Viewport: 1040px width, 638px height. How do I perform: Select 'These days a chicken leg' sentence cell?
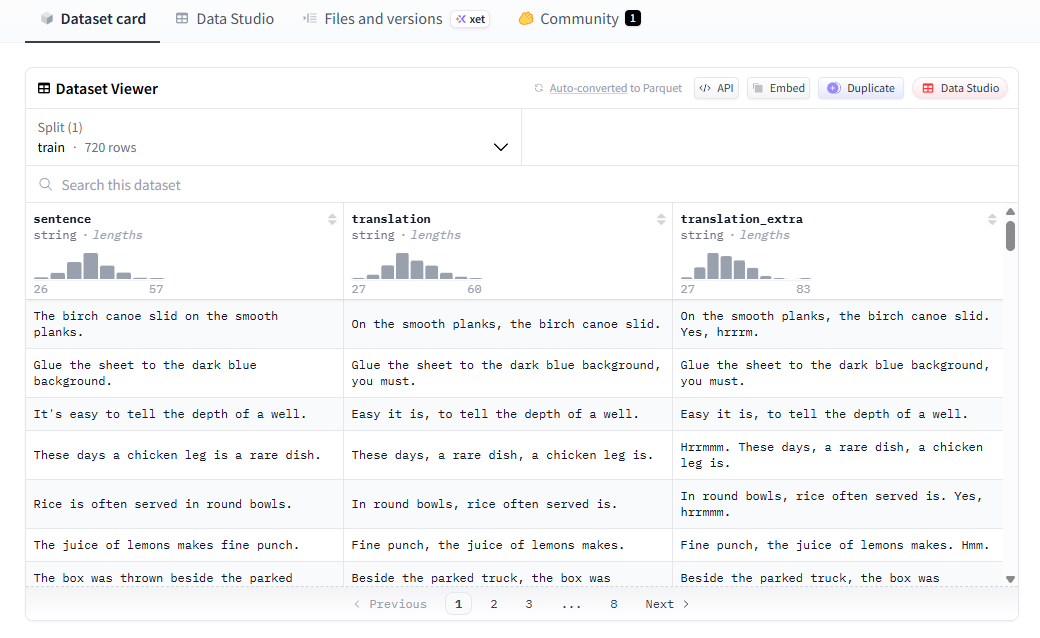184,455
